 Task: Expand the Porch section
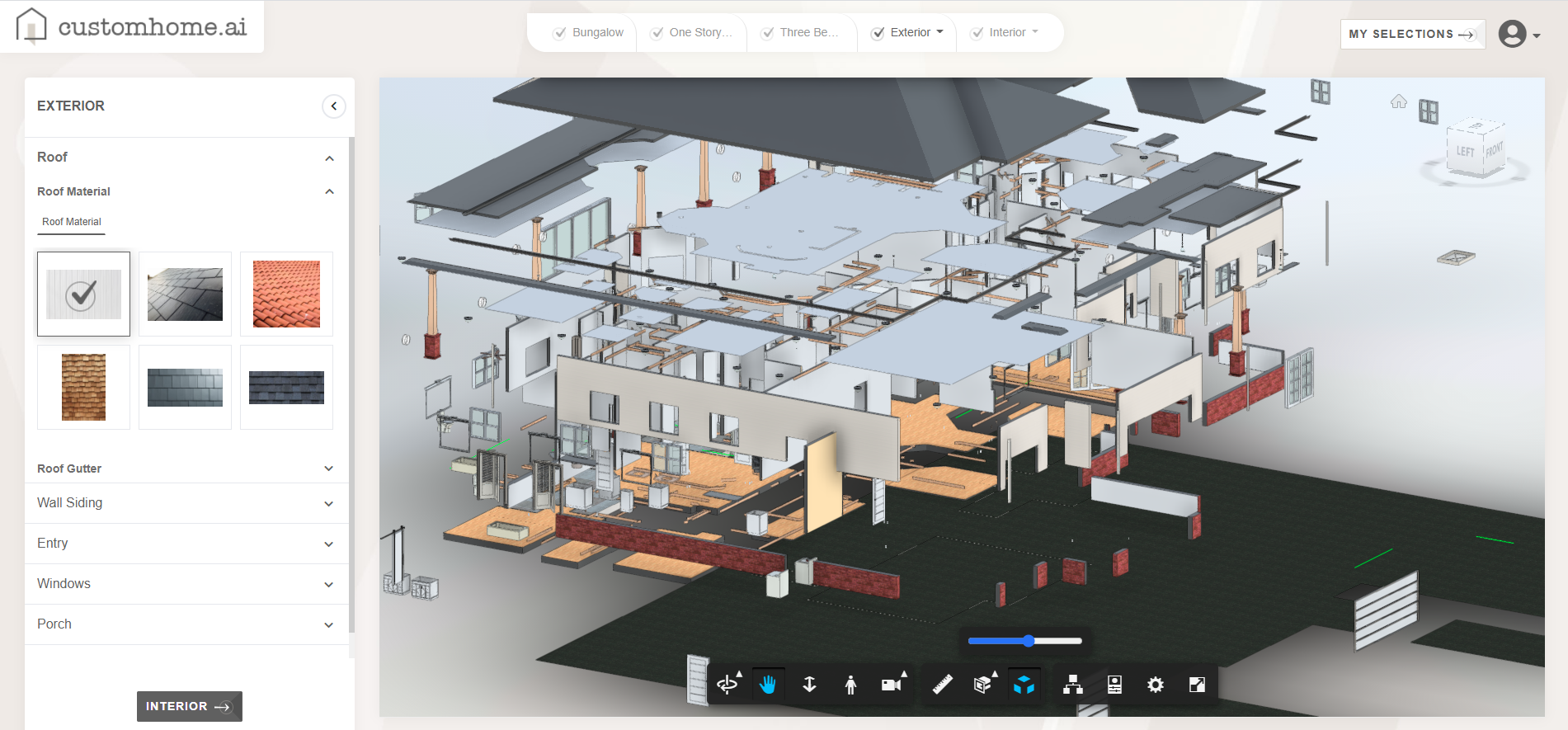tap(329, 624)
